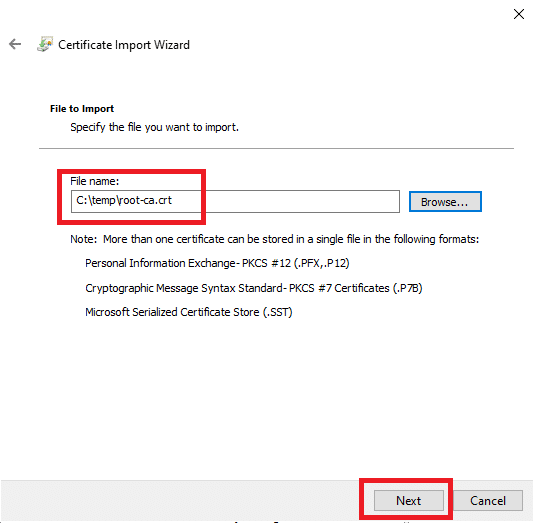Open the Browse file dialog
The height and width of the screenshot is (523, 536).
click(x=445, y=202)
